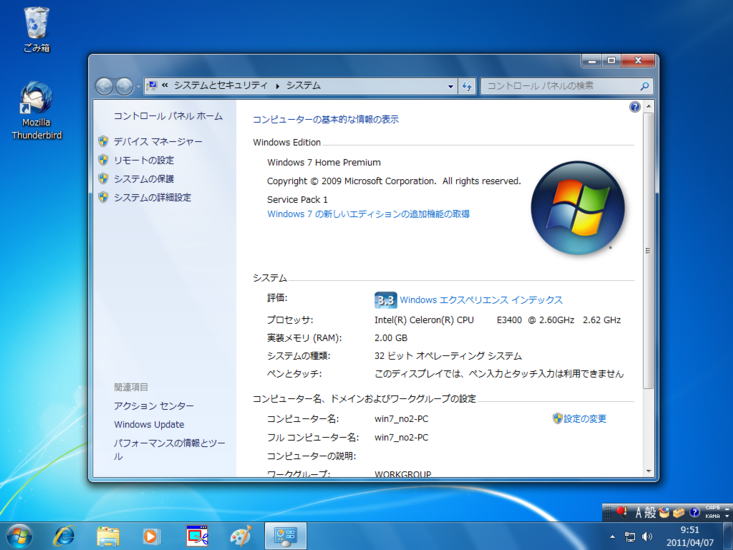Screen dimensions: 733x550
Task: Click the search magnifier icon
Action: [644, 86]
